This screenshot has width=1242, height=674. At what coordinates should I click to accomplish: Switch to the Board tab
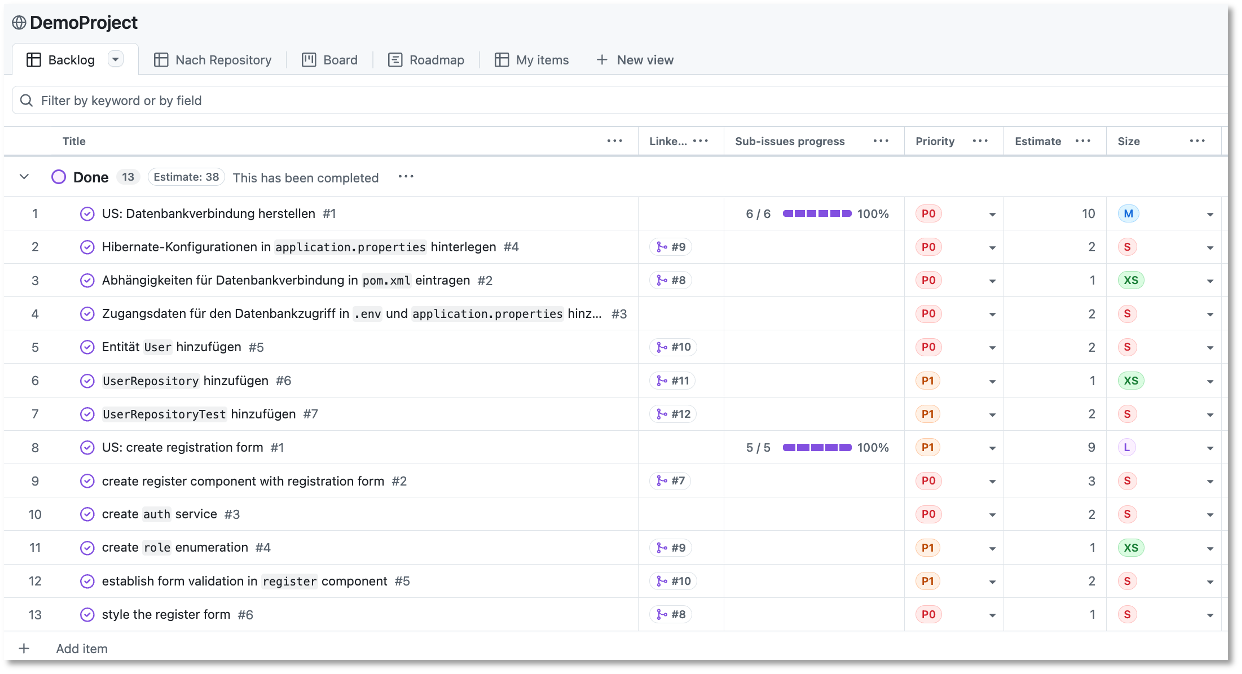[329, 60]
